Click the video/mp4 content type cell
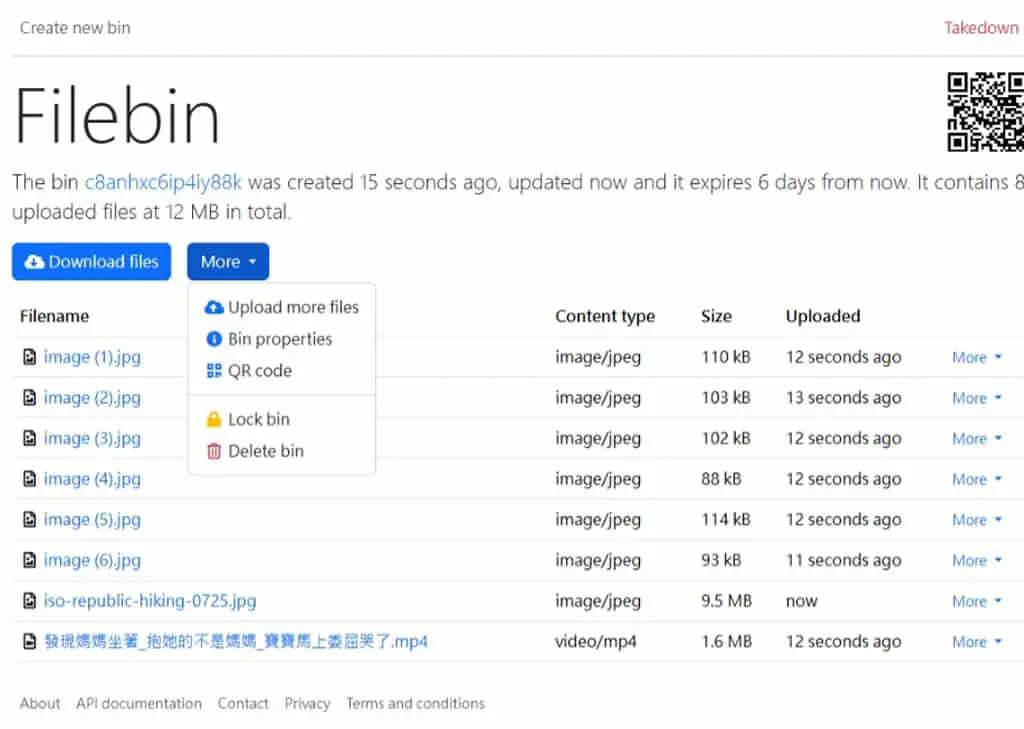Viewport: 1024px width, 729px height. point(596,641)
